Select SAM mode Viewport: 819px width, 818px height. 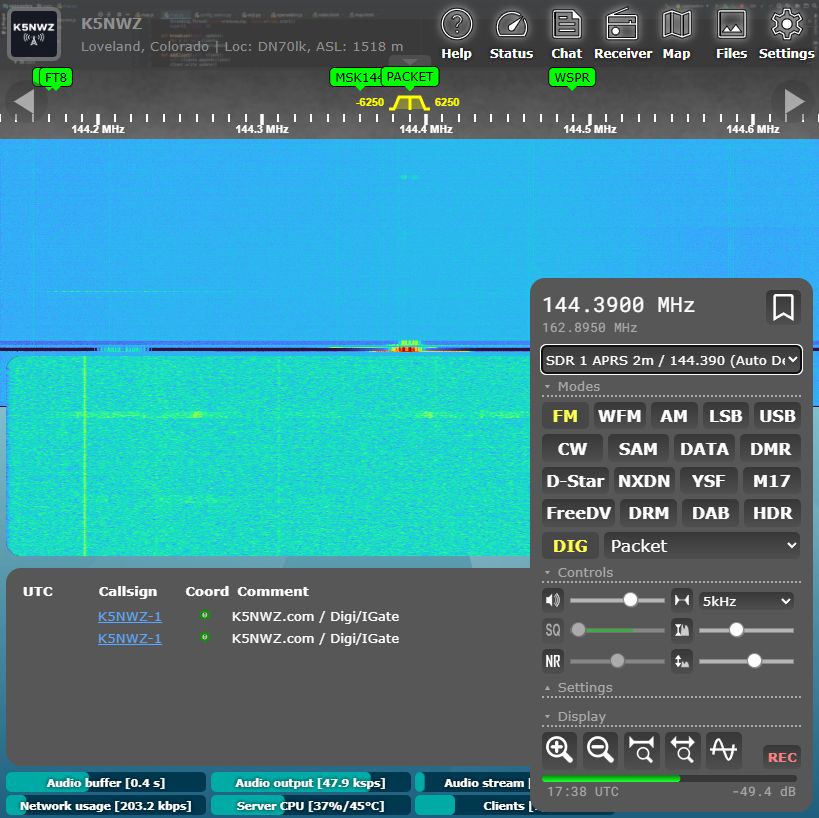coord(638,449)
